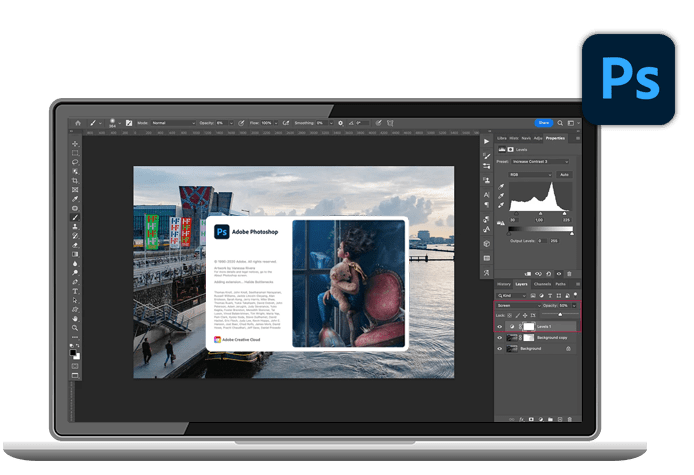
Task: Select the Gradient tool
Action: click(75, 255)
